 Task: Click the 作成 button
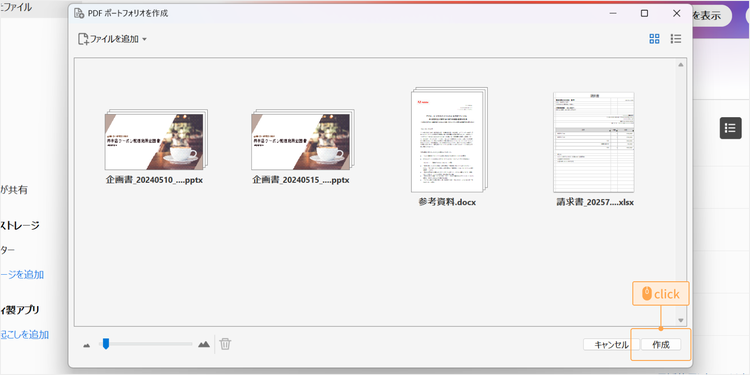661,344
